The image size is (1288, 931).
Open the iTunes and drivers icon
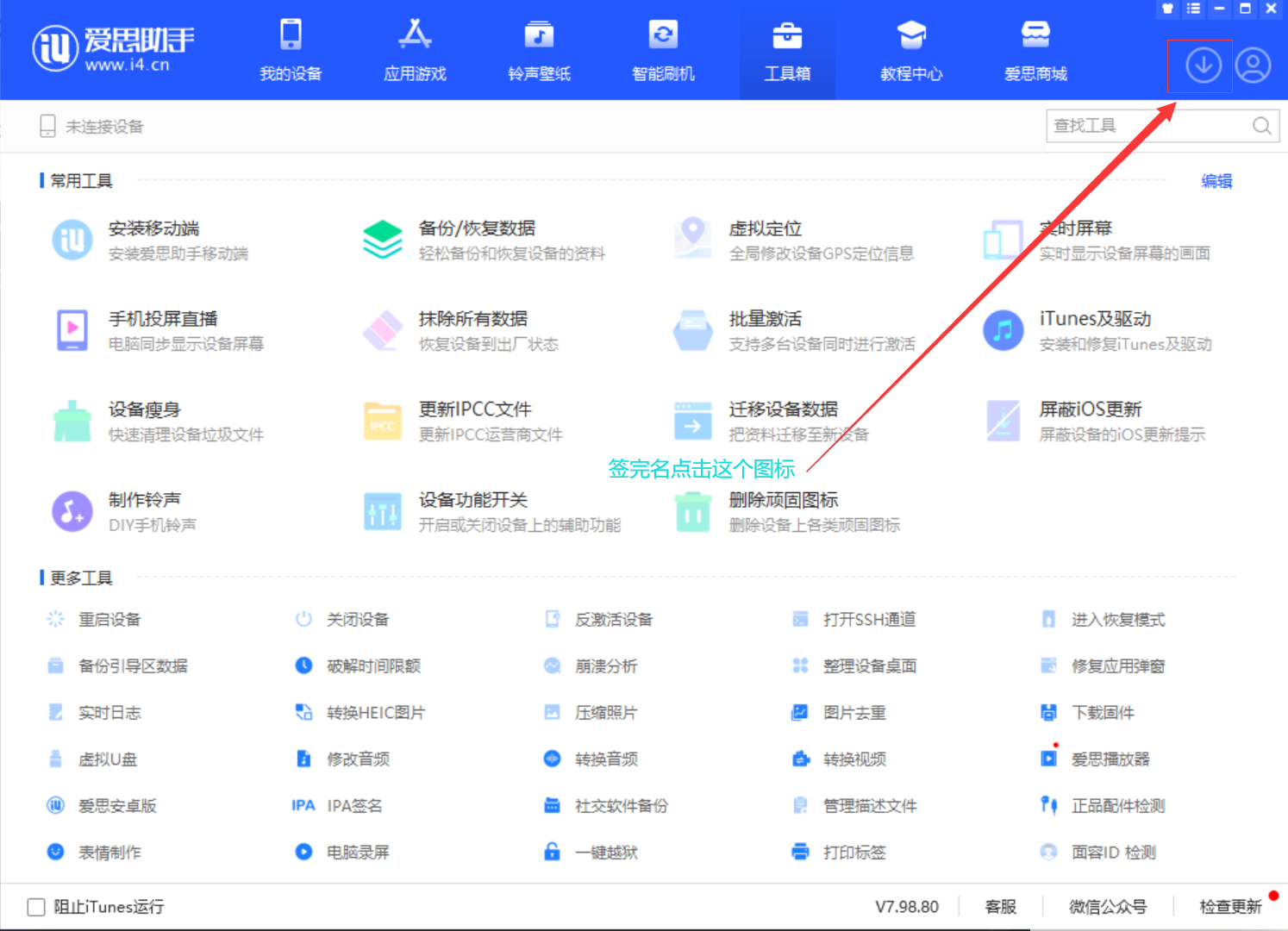1003,330
